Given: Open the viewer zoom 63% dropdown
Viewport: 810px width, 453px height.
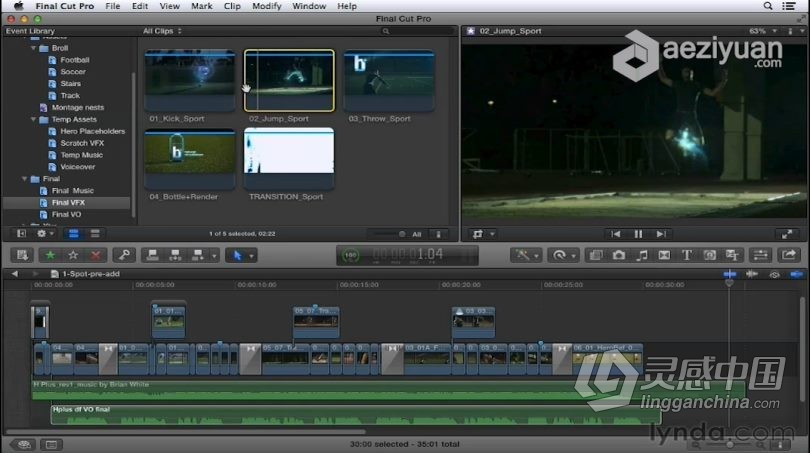Looking at the screenshot, I should coord(762,31).
